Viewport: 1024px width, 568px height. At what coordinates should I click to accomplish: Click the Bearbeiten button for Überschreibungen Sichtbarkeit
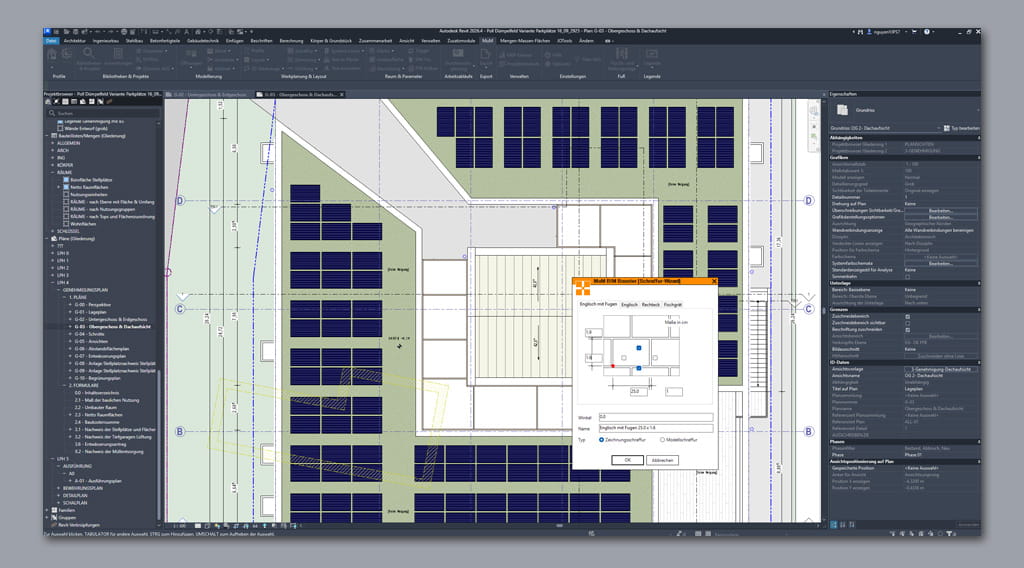click(940, 211)
